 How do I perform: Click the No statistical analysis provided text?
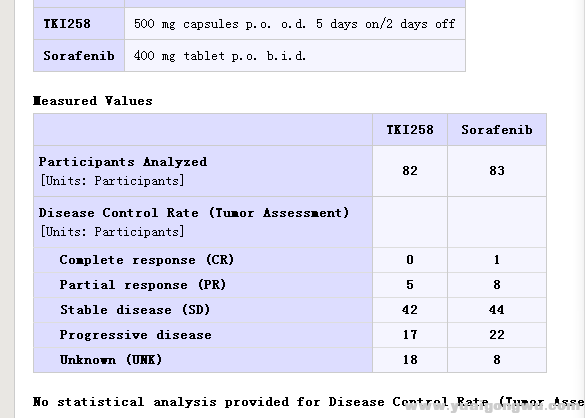[x=309, y=402]
